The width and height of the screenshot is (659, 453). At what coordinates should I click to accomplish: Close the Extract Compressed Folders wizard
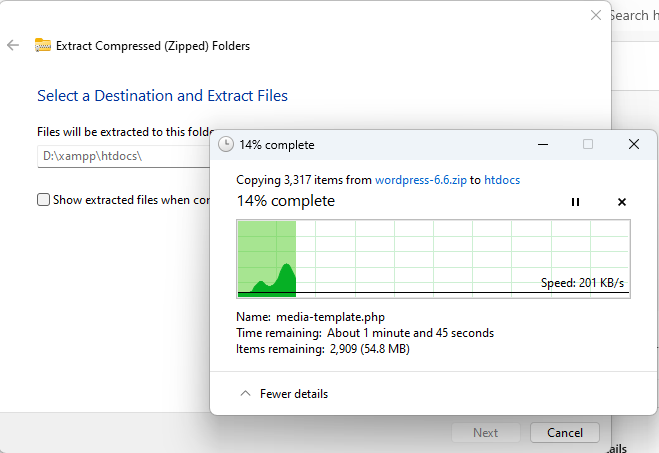click(596, 15)
